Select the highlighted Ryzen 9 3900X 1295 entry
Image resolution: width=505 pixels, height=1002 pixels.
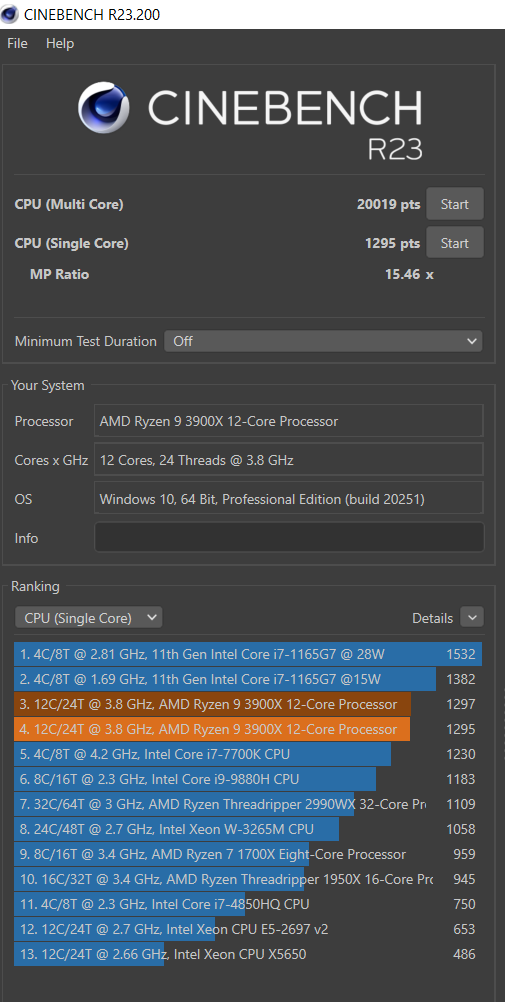247,729
